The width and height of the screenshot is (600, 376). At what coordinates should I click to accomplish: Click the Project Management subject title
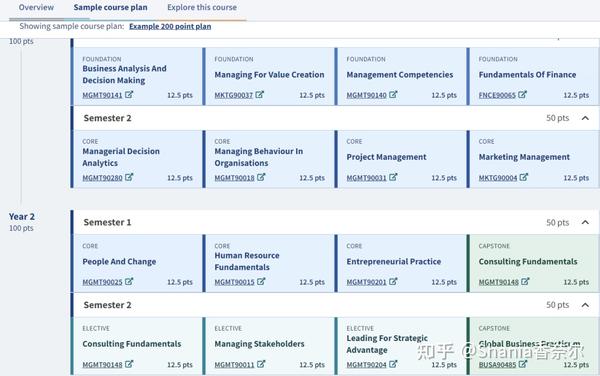pyautogui.click(x=386, y=157)
